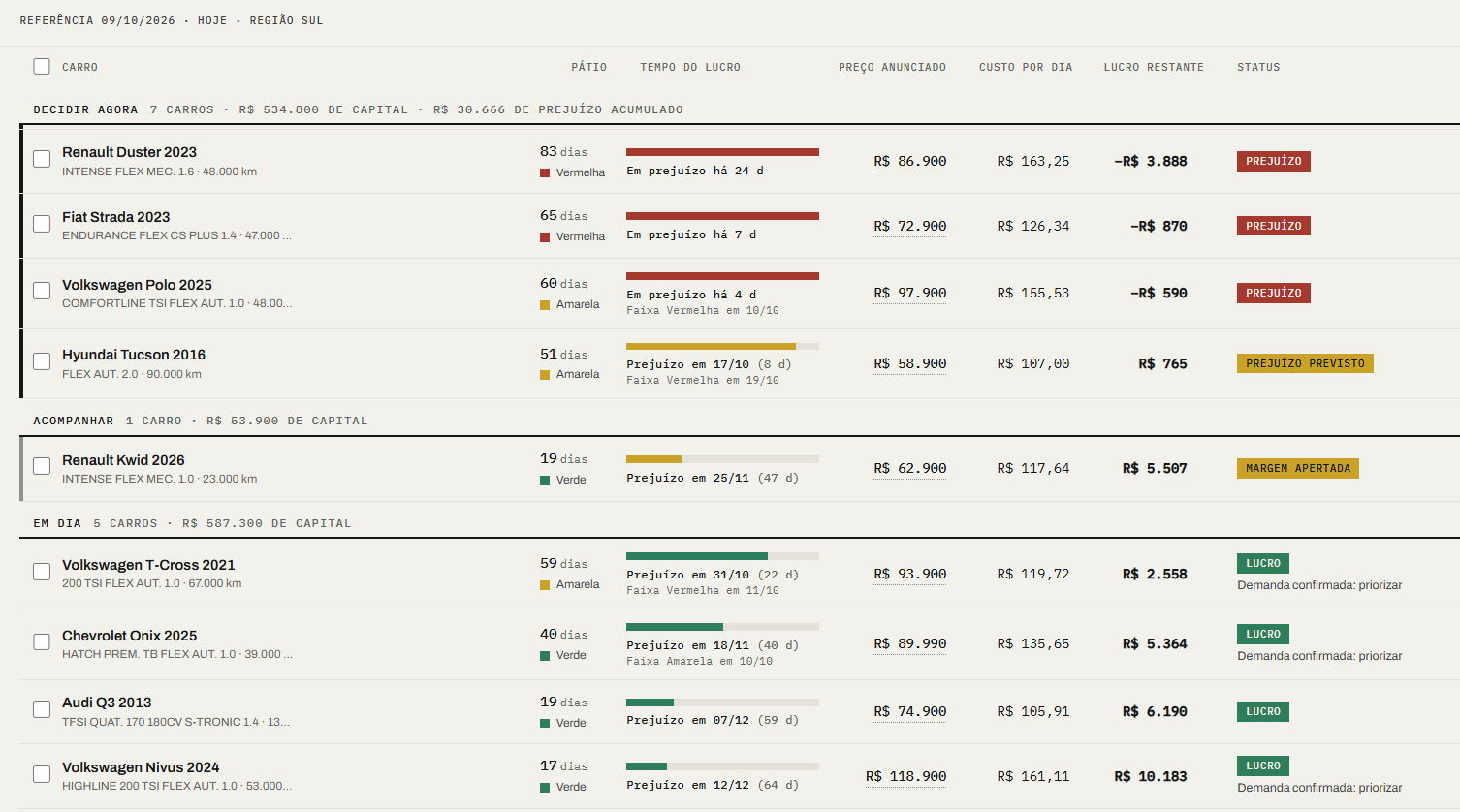Click the underlined price R$ 97.900
This screenshot has height=812, width=1460.
[x=909, y=294]
